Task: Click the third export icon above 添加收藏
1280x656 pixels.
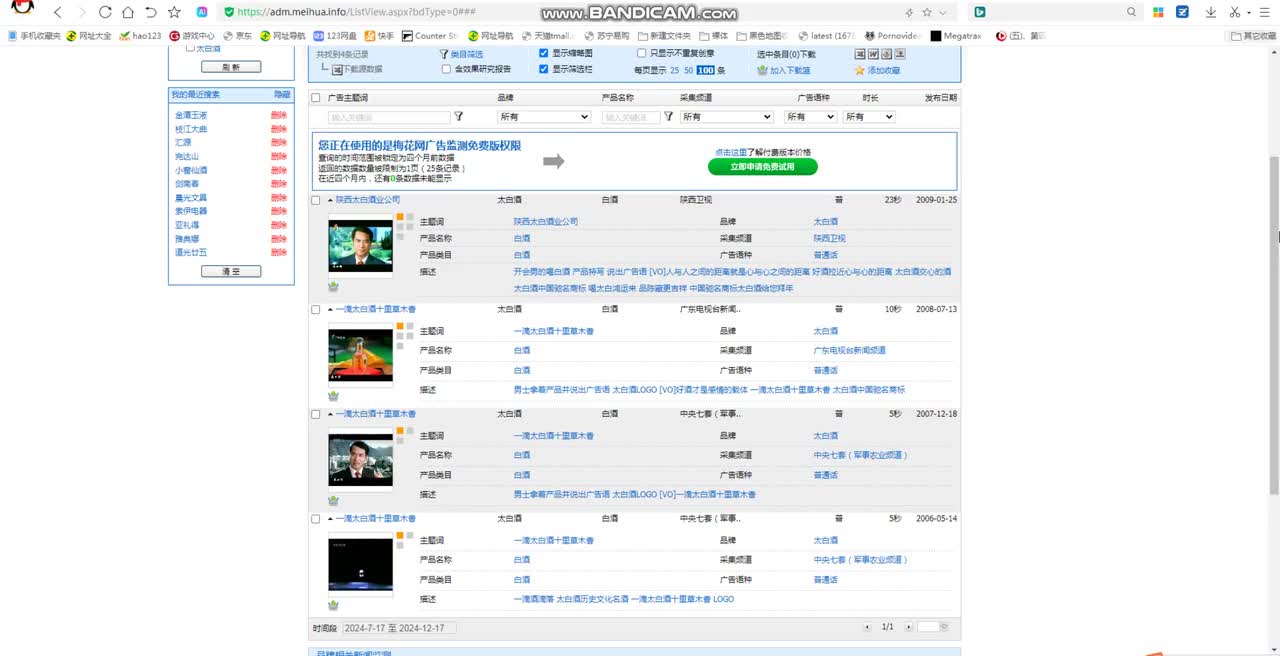Action: tap(887, 53)
